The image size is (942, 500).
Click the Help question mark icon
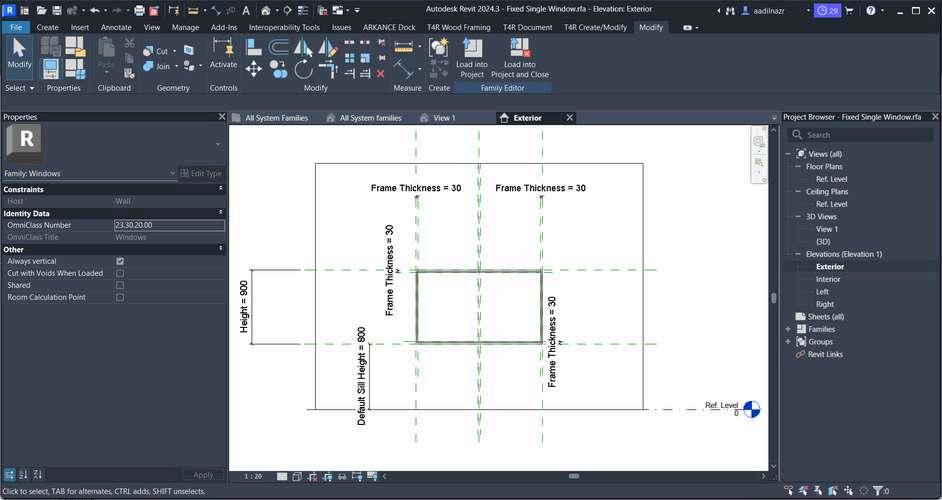click(x=871, y=11)
